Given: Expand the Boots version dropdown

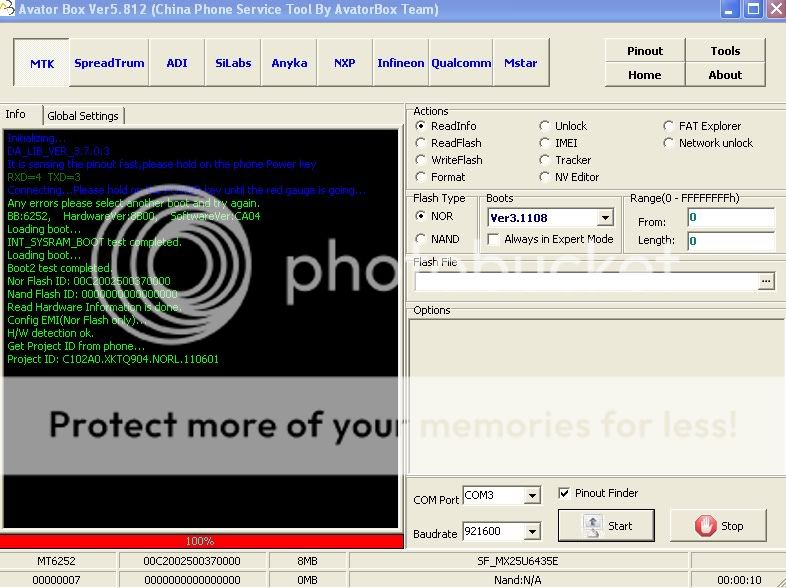Looking at the screenshot, I should [605, 218].
